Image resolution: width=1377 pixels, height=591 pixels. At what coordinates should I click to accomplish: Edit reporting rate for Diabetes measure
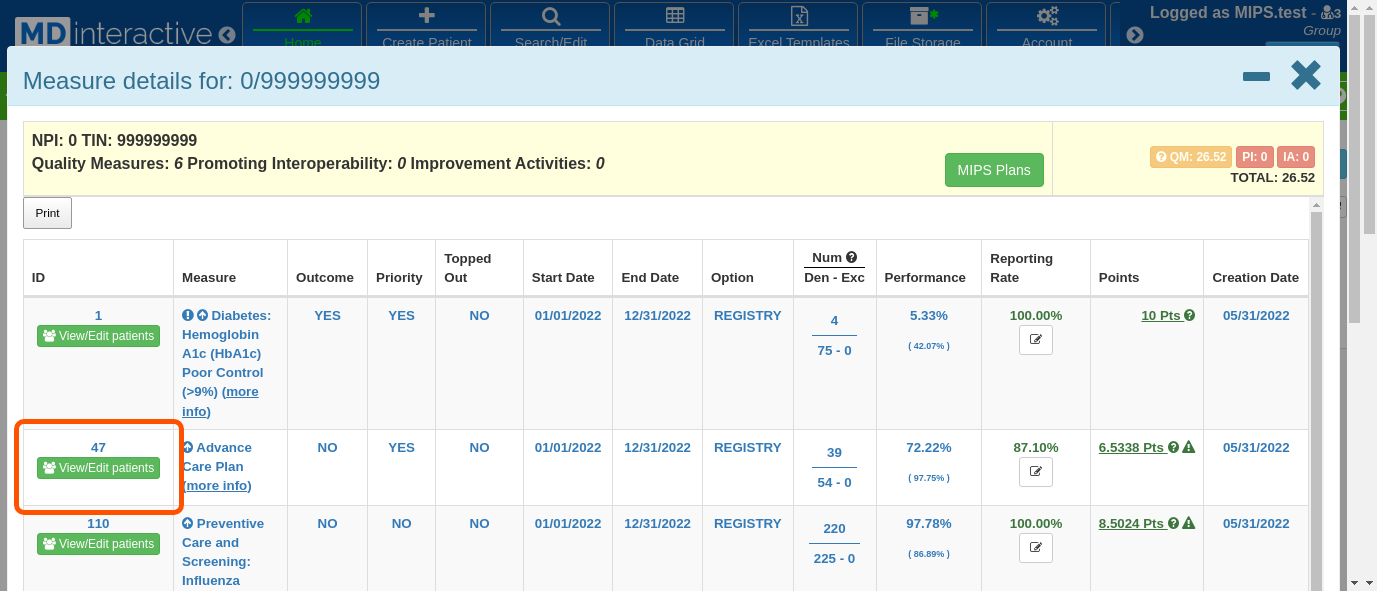click(1035, 340)
